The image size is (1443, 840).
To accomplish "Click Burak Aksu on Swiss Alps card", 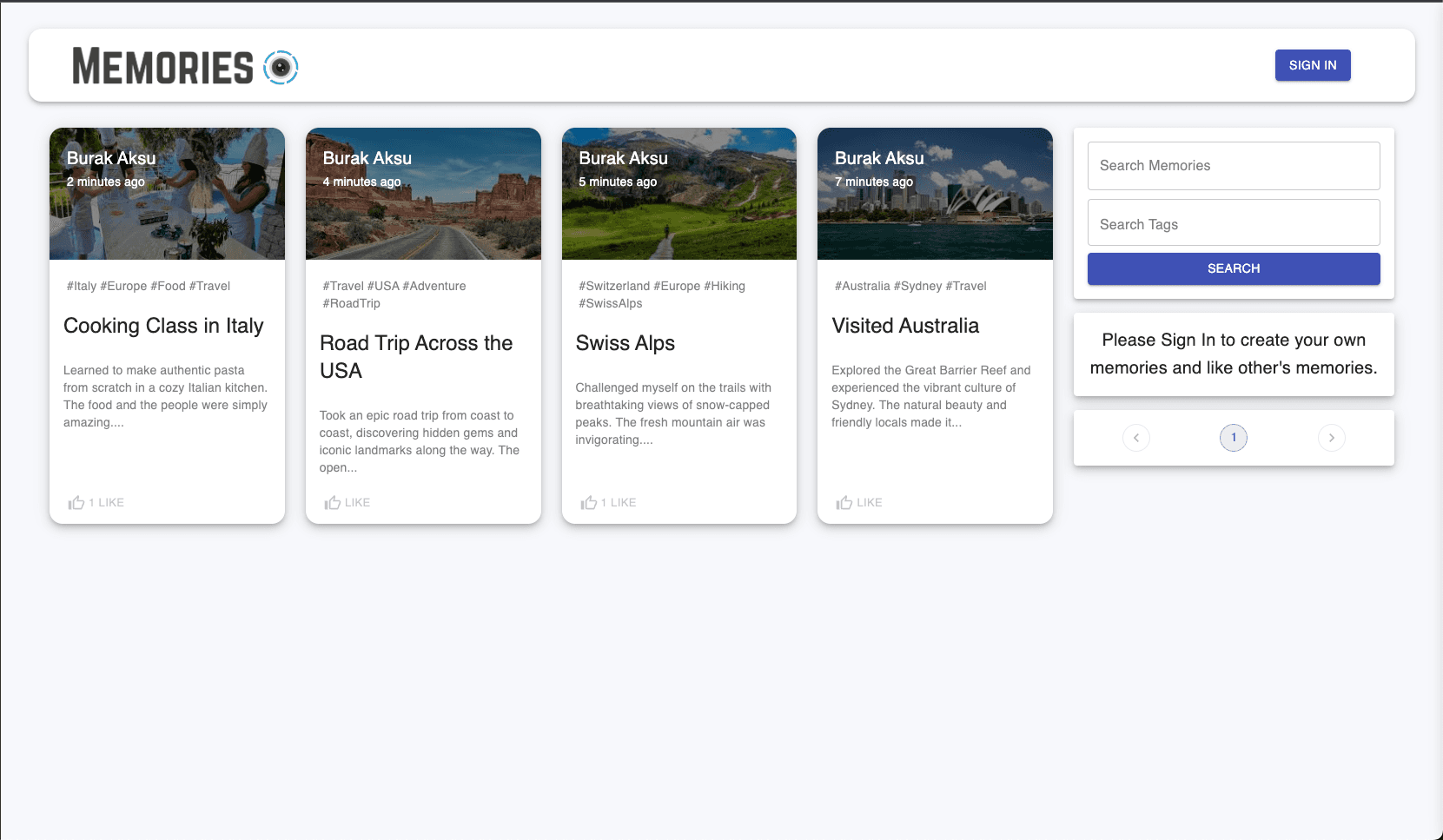I will [x=623, y=158].
